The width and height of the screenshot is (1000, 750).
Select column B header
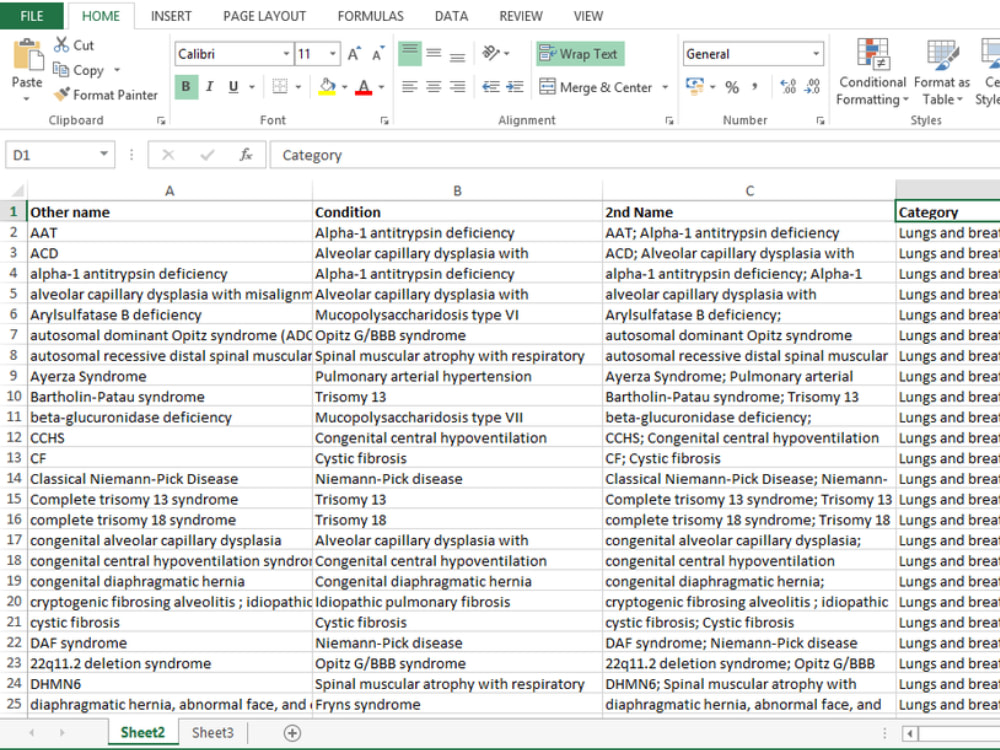point(457,191)
